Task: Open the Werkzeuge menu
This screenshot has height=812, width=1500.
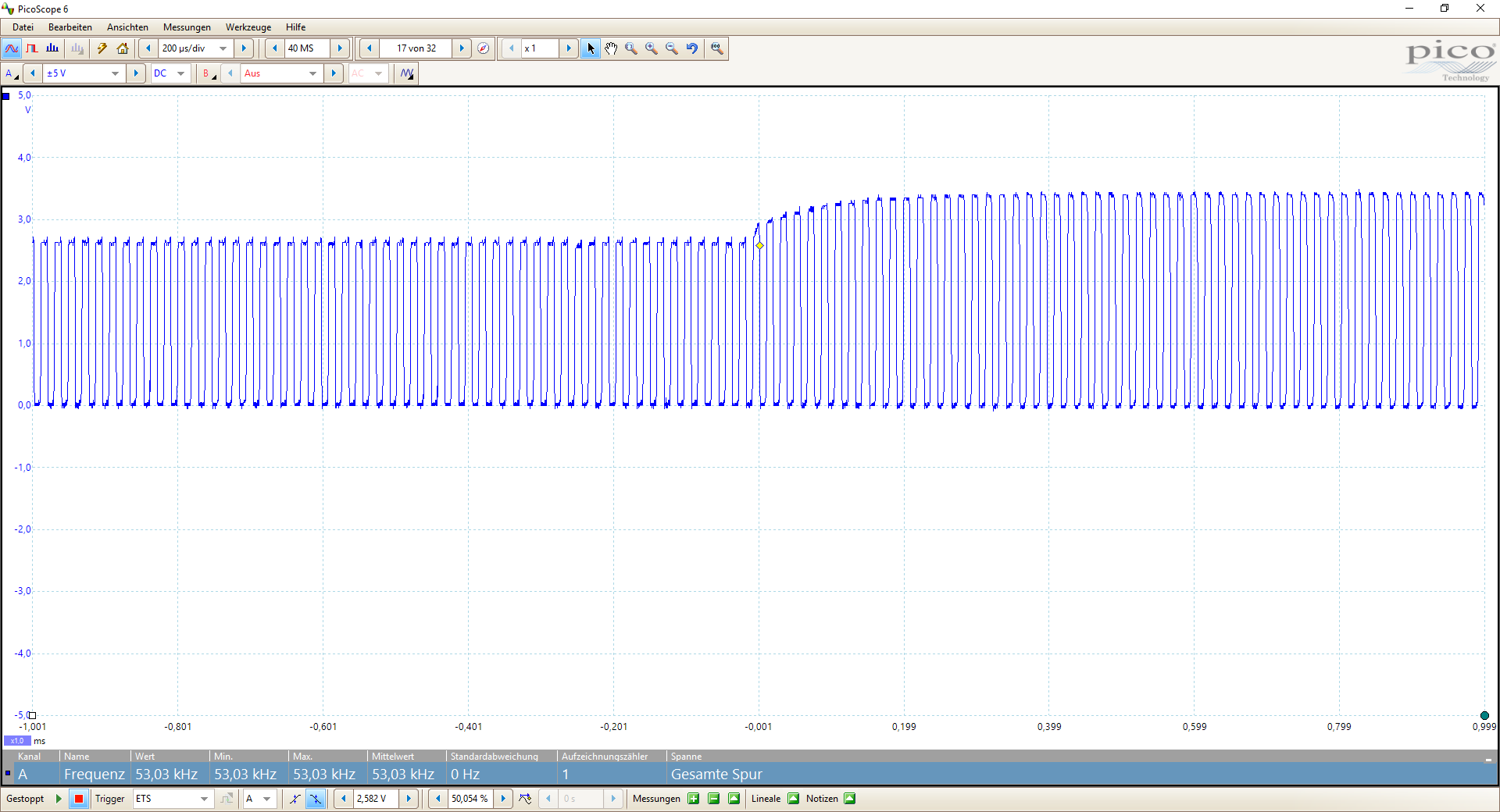Action: click(248, 27)
